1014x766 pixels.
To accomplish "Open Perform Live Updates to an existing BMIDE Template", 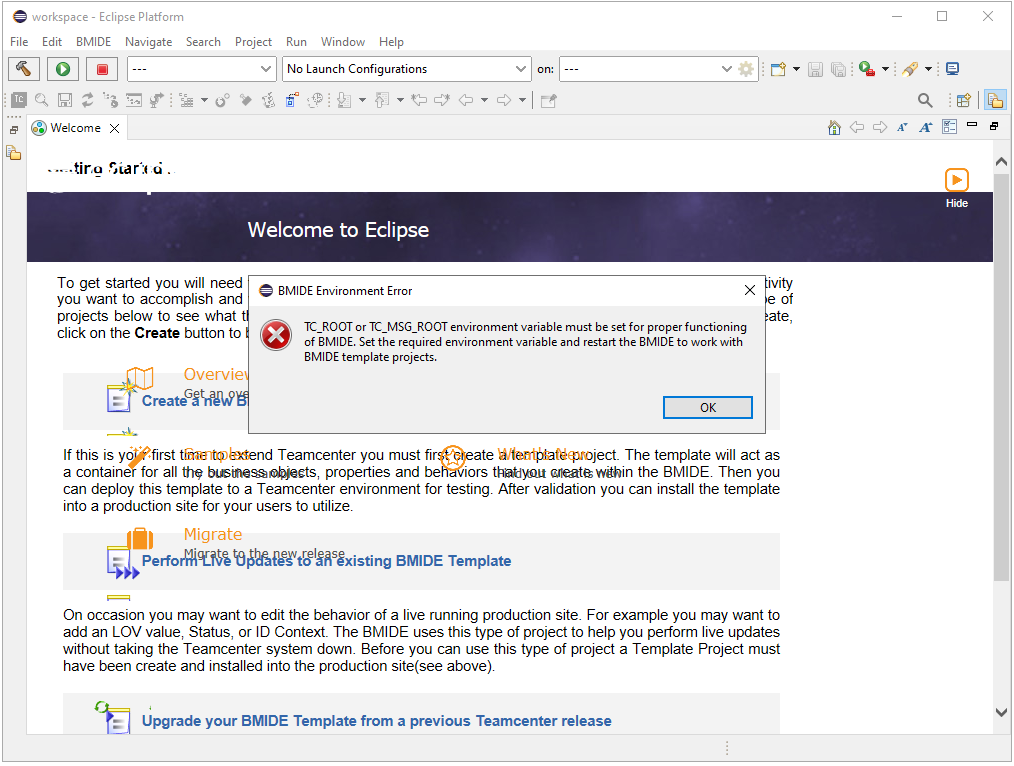I will [327, 561].
